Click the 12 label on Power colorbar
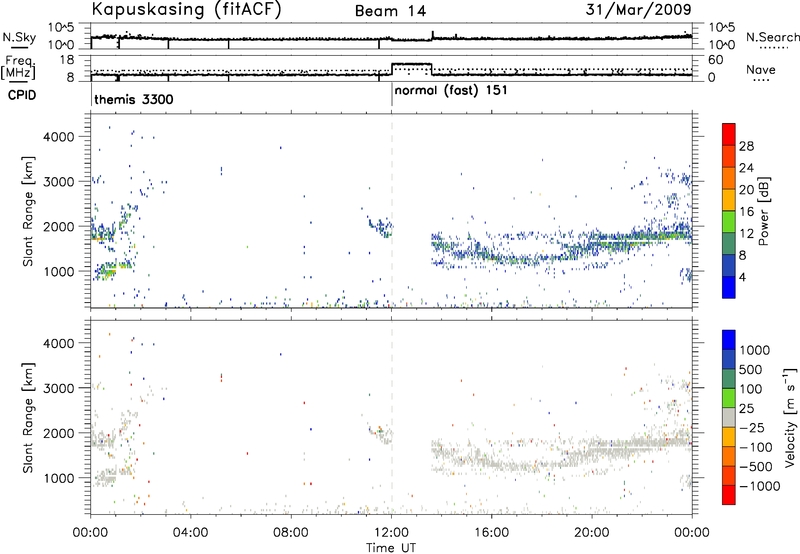Screen dimensions: 800x554 tap(746, 234)
